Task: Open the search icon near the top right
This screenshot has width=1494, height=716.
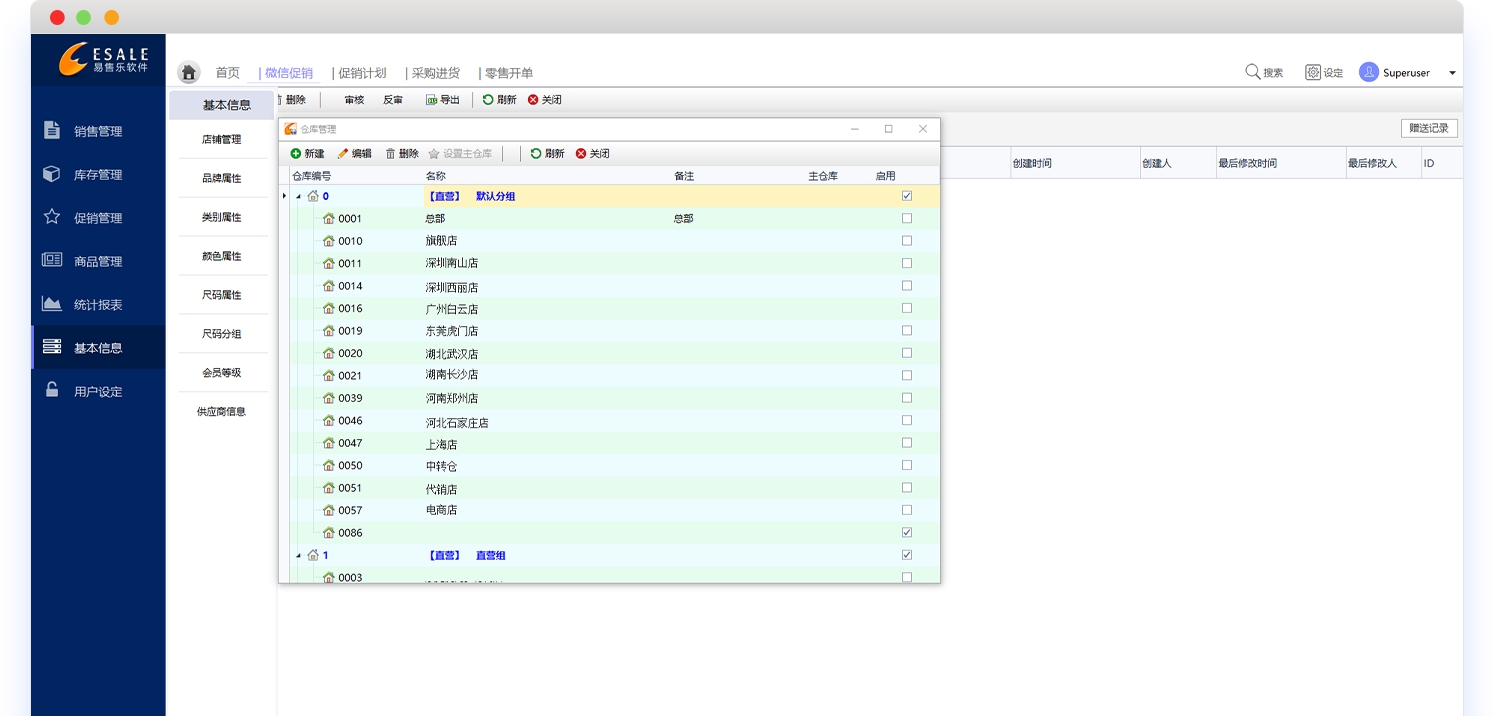Action: pos(1251,71)
